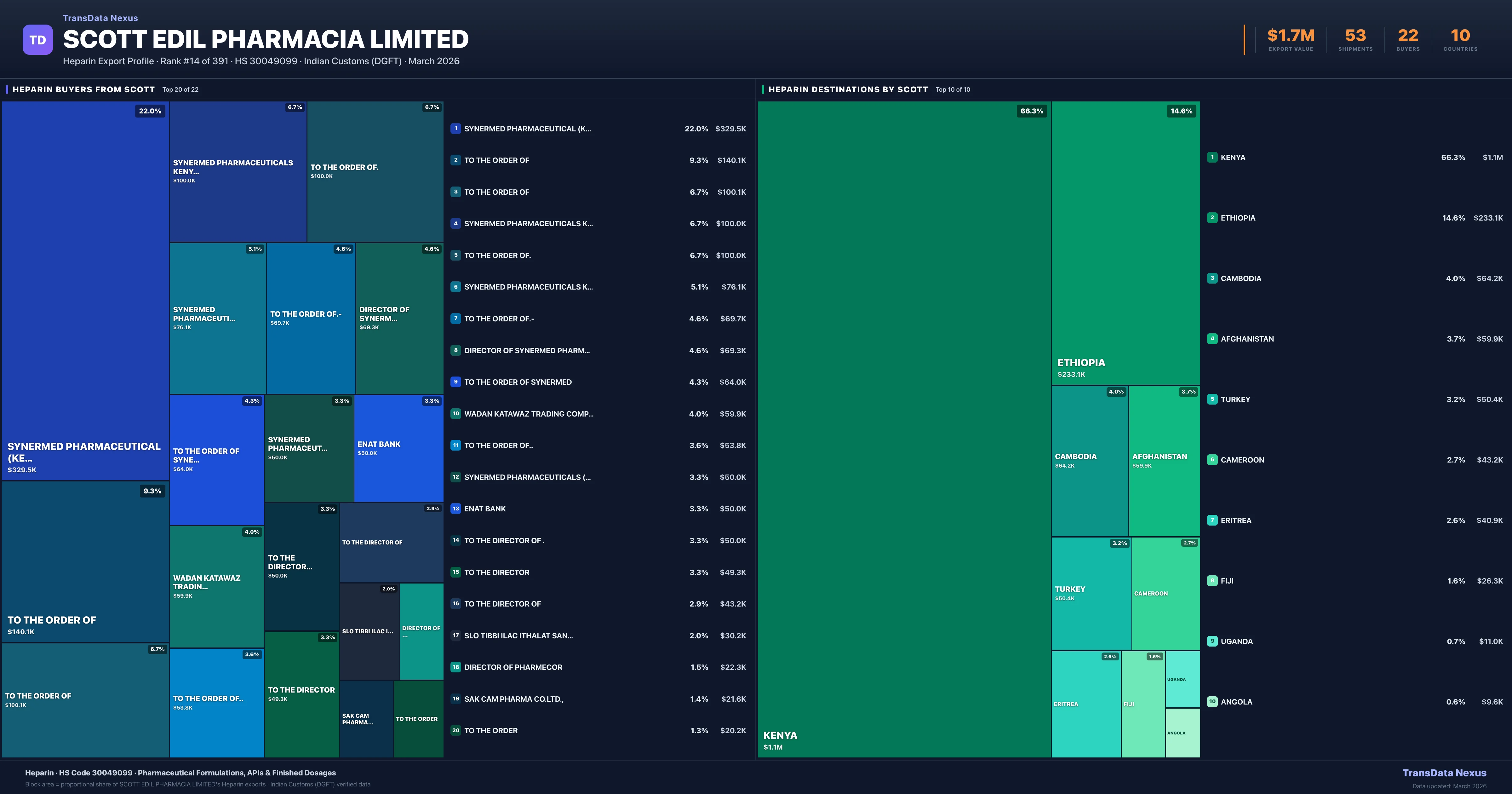Screen dimensions: 1512x794
Task: Click rank badge 1 next to KENYA
Action: point(1212,158)
